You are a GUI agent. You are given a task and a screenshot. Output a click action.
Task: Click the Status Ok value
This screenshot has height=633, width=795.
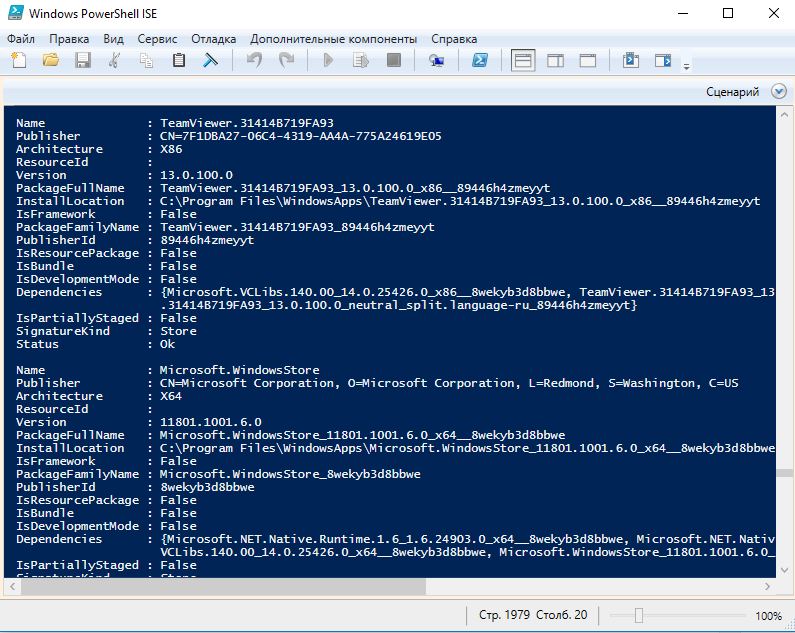point(167,344)
